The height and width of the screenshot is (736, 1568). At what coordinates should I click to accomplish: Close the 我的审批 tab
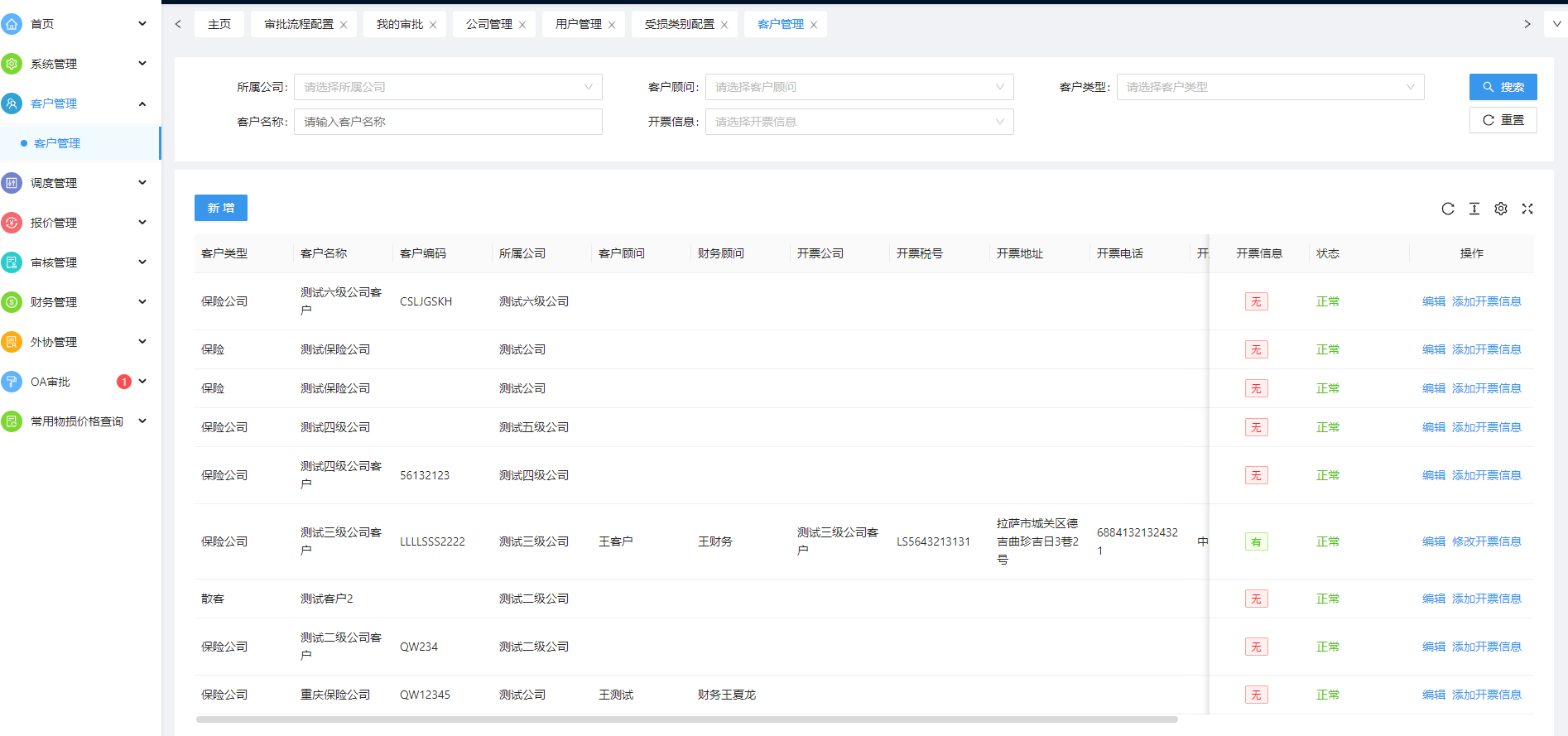click(433, 25)
